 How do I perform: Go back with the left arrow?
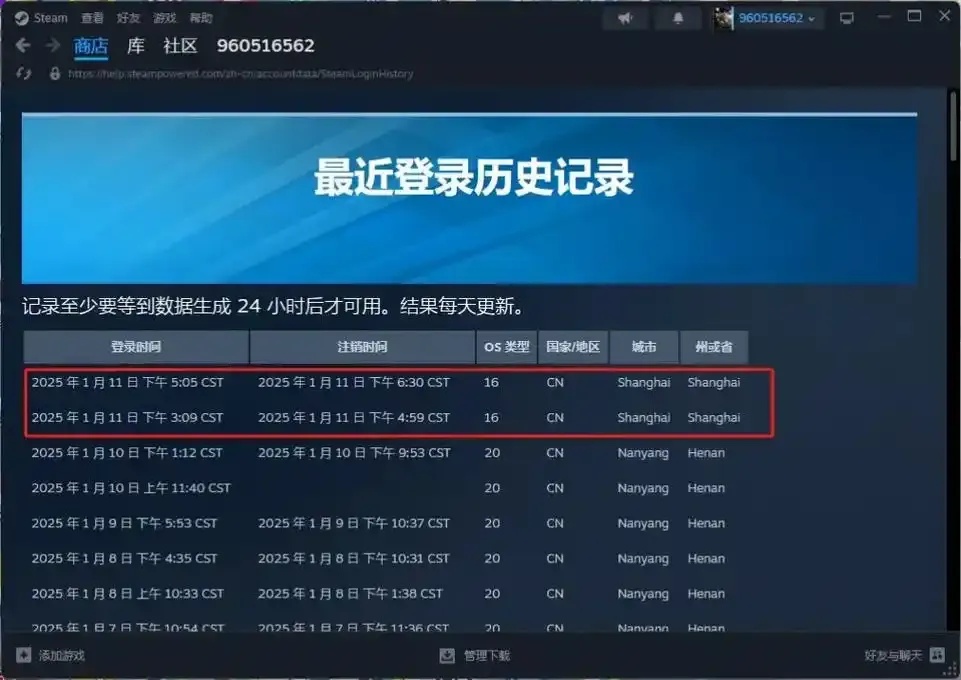(23, 45)
